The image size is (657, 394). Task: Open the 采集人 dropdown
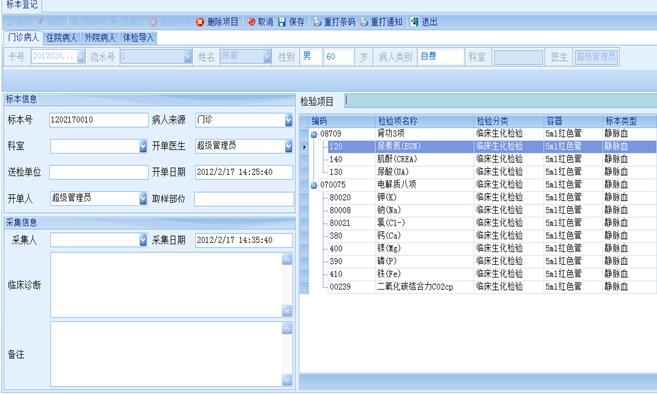point(143,240)
